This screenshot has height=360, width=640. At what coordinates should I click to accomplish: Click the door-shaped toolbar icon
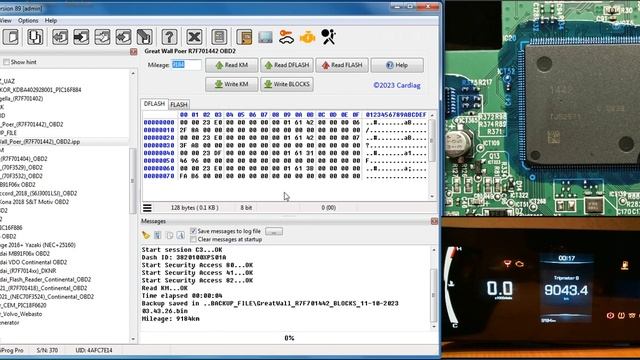244,37
